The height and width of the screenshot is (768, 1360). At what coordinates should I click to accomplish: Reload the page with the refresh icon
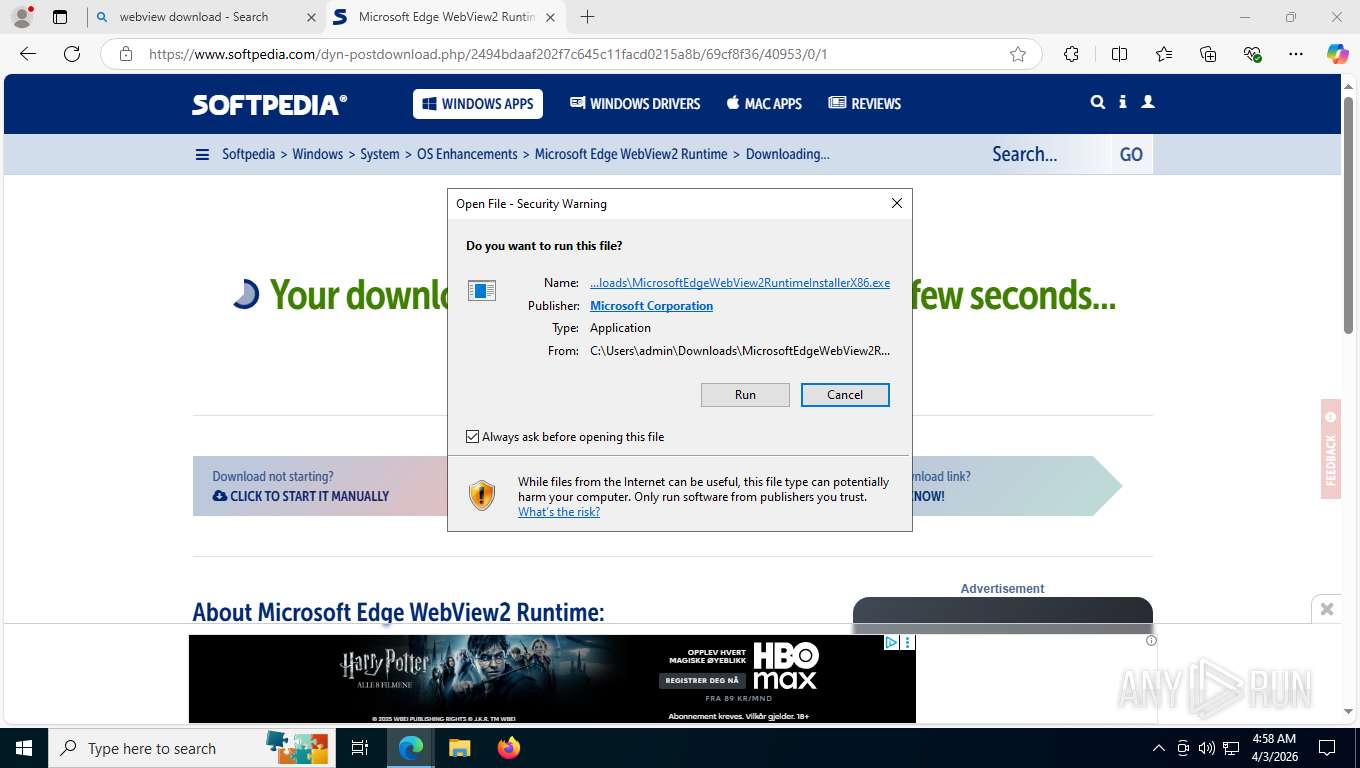click(x=72, y=54)
